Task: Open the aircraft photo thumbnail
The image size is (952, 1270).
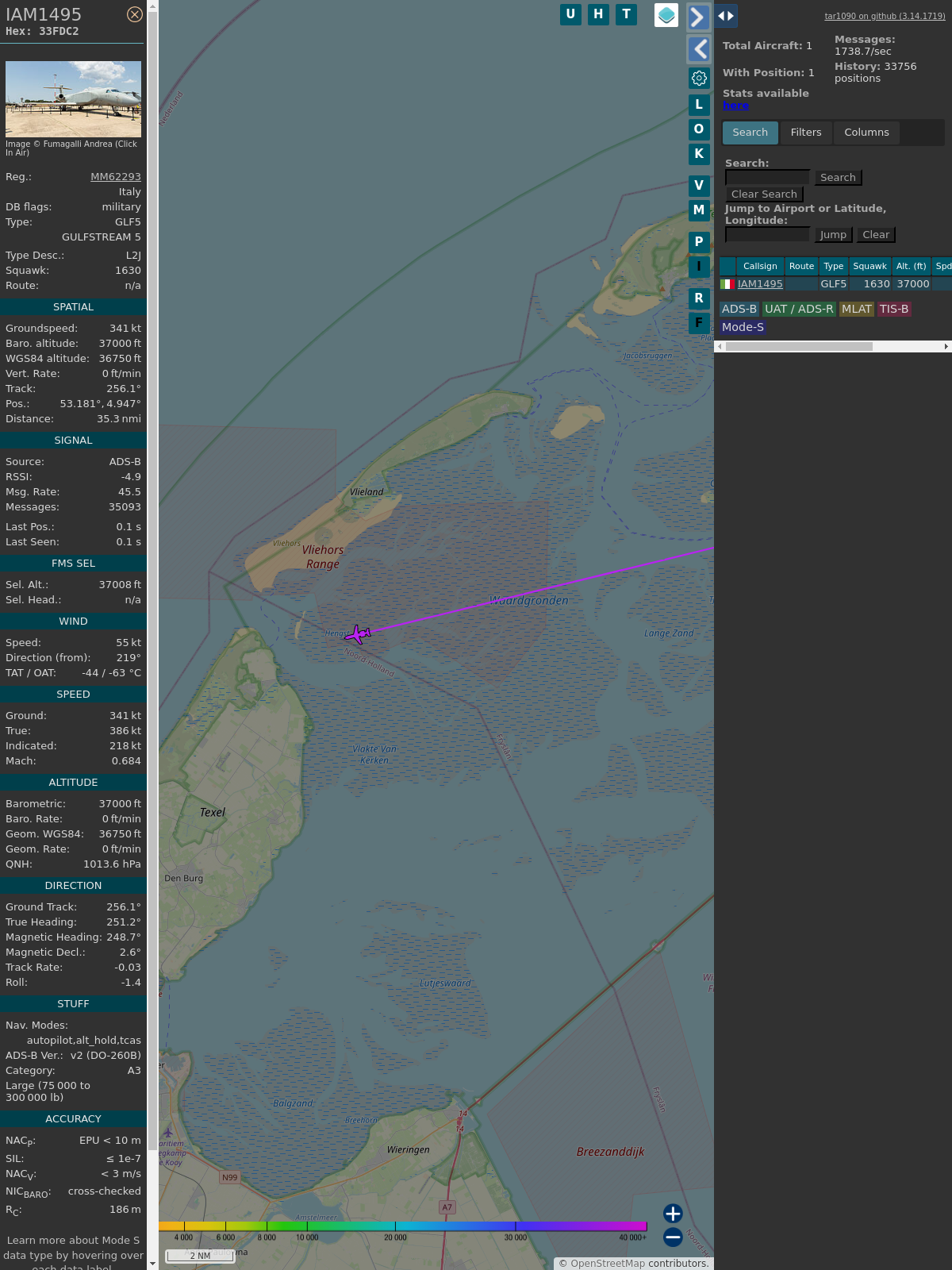Action: (x=73, y=99)
